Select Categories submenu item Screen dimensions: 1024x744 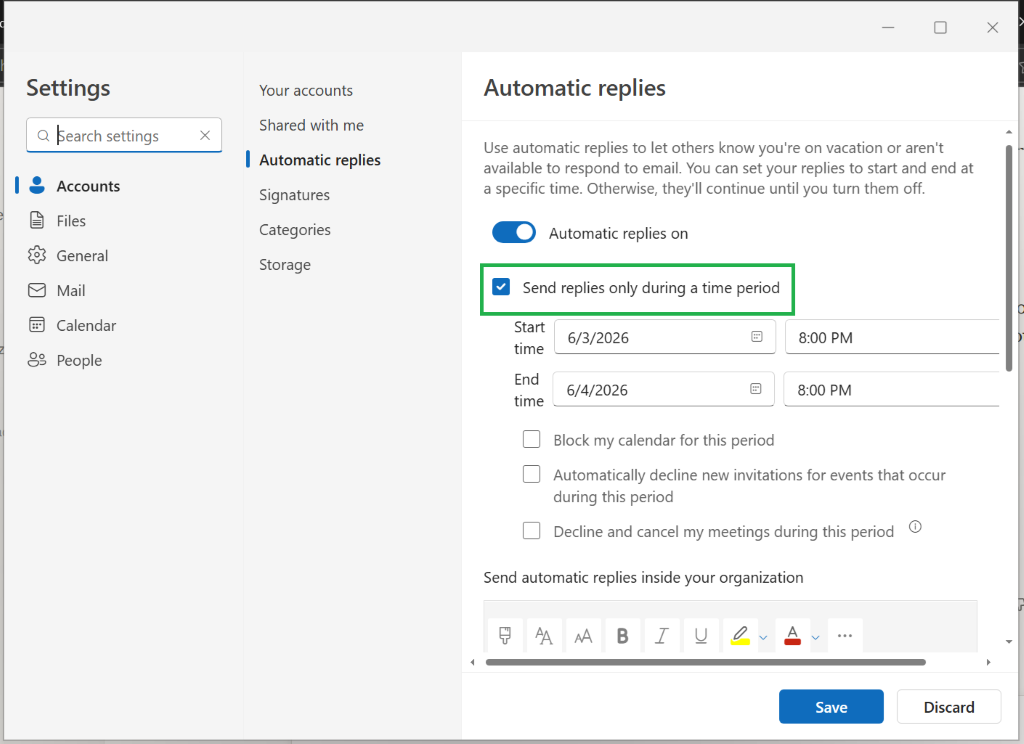coord(295,230)
